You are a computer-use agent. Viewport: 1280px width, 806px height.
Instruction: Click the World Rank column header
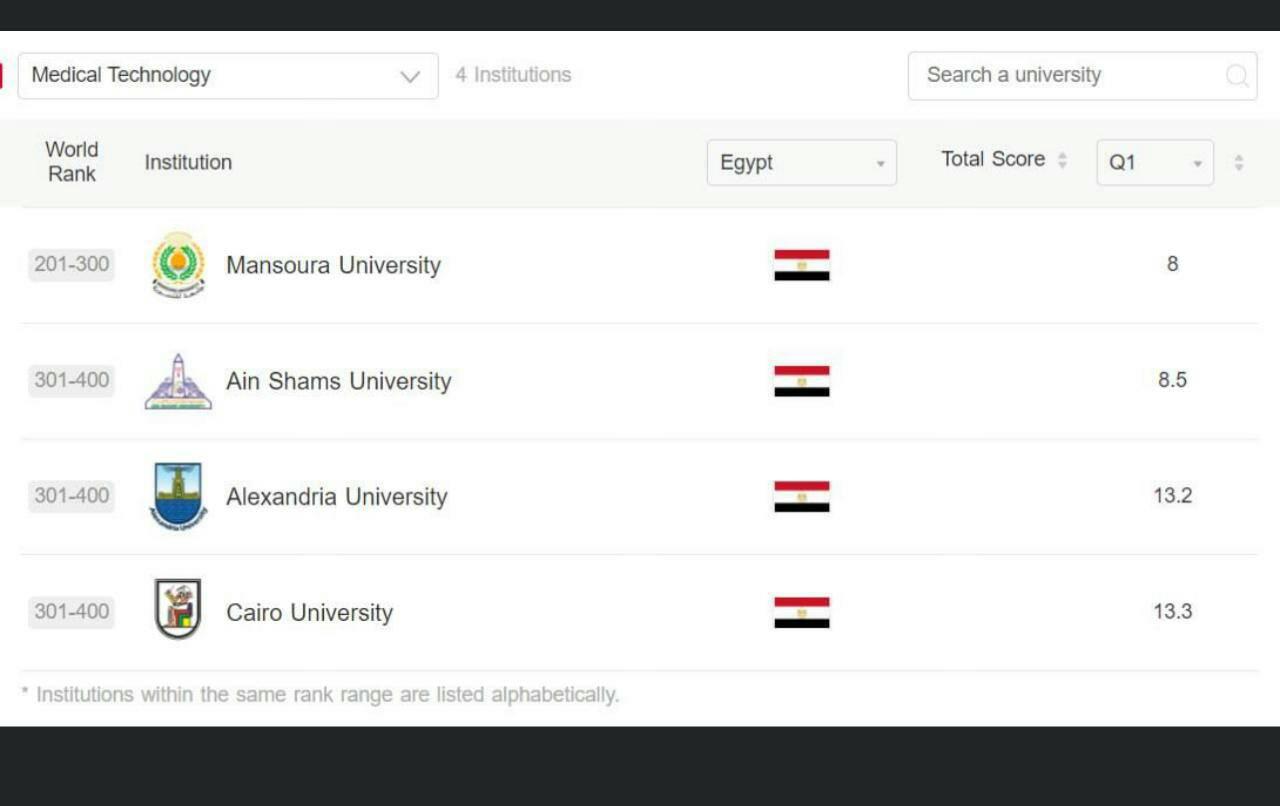[72, 162]
